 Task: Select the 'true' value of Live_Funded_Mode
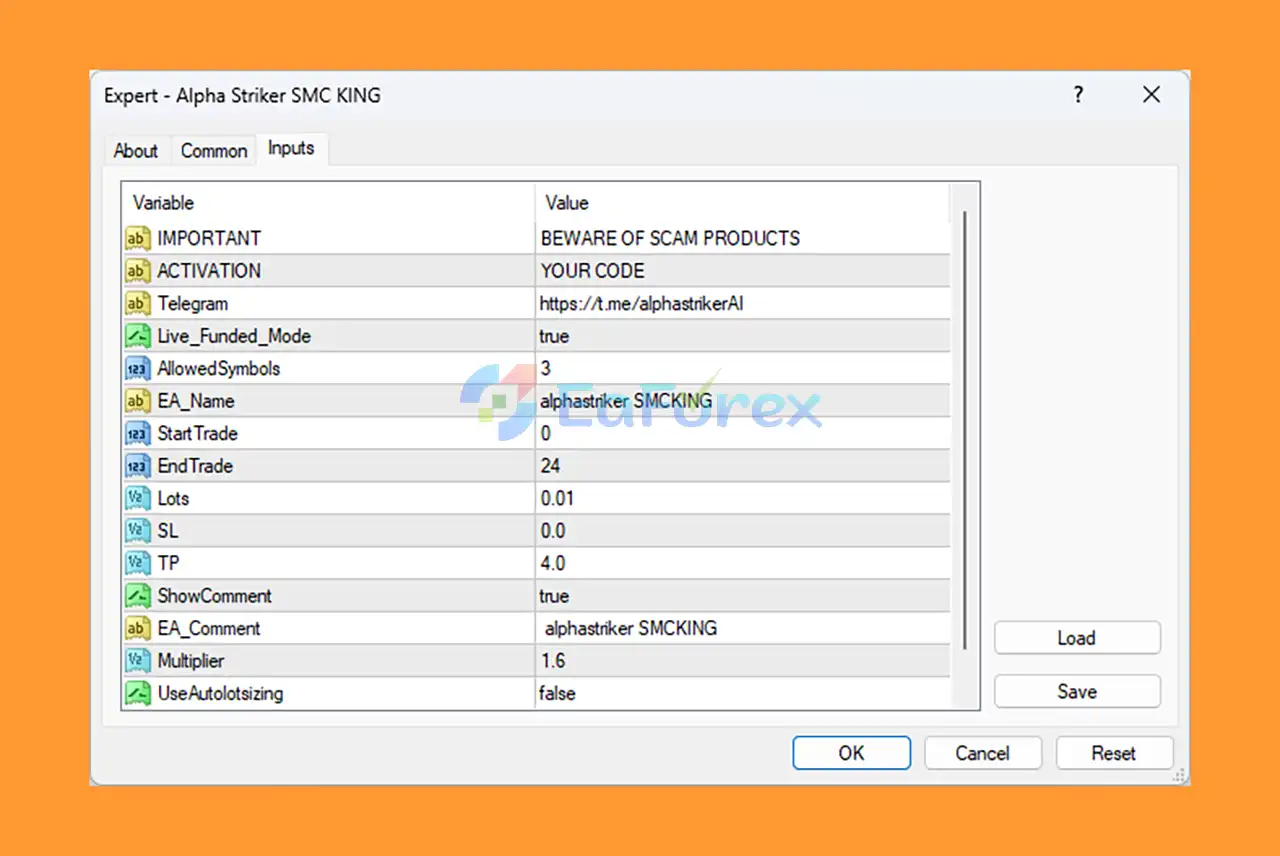tap(555, 336)
